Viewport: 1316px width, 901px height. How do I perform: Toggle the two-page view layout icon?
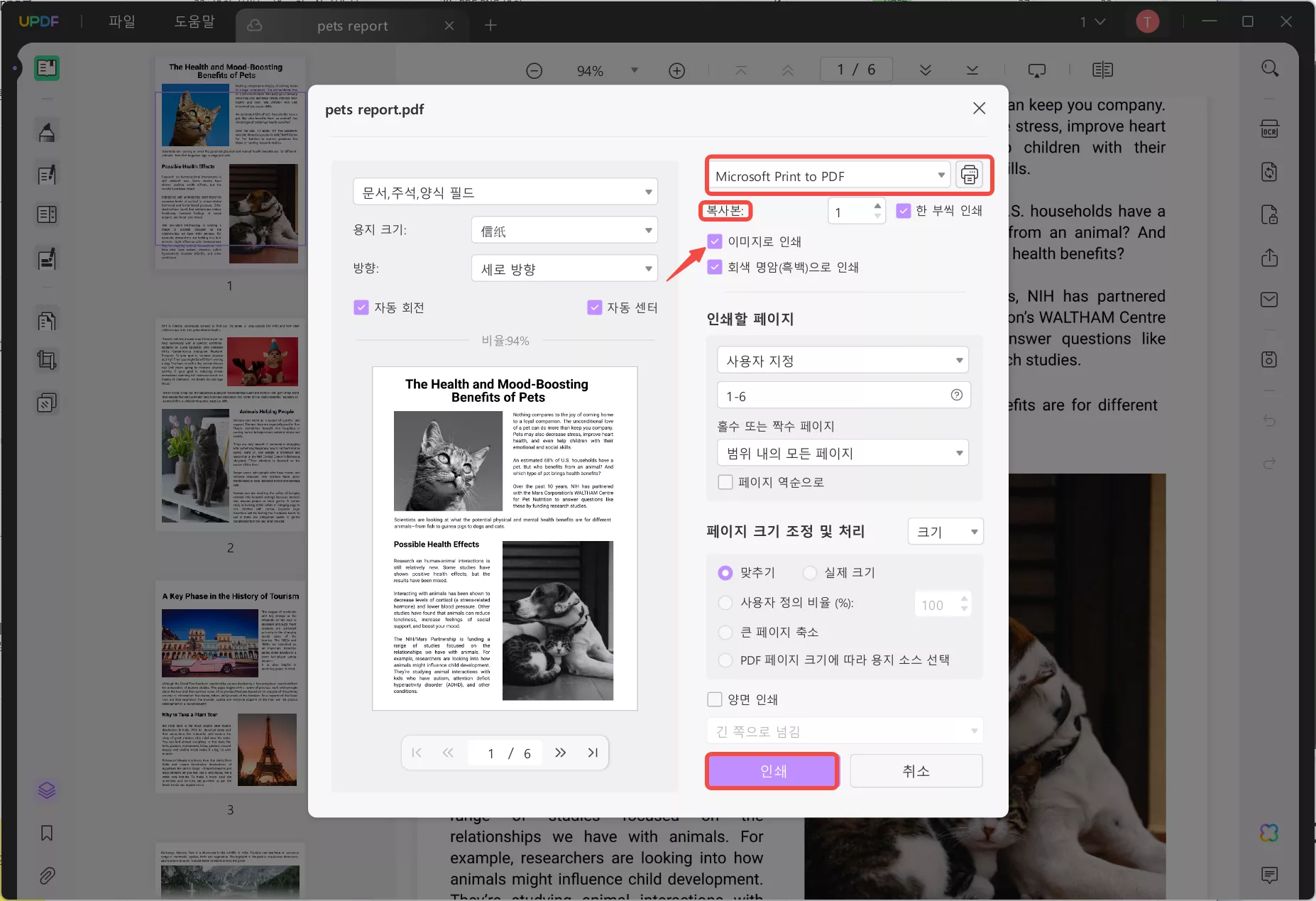pos(1102,70)
